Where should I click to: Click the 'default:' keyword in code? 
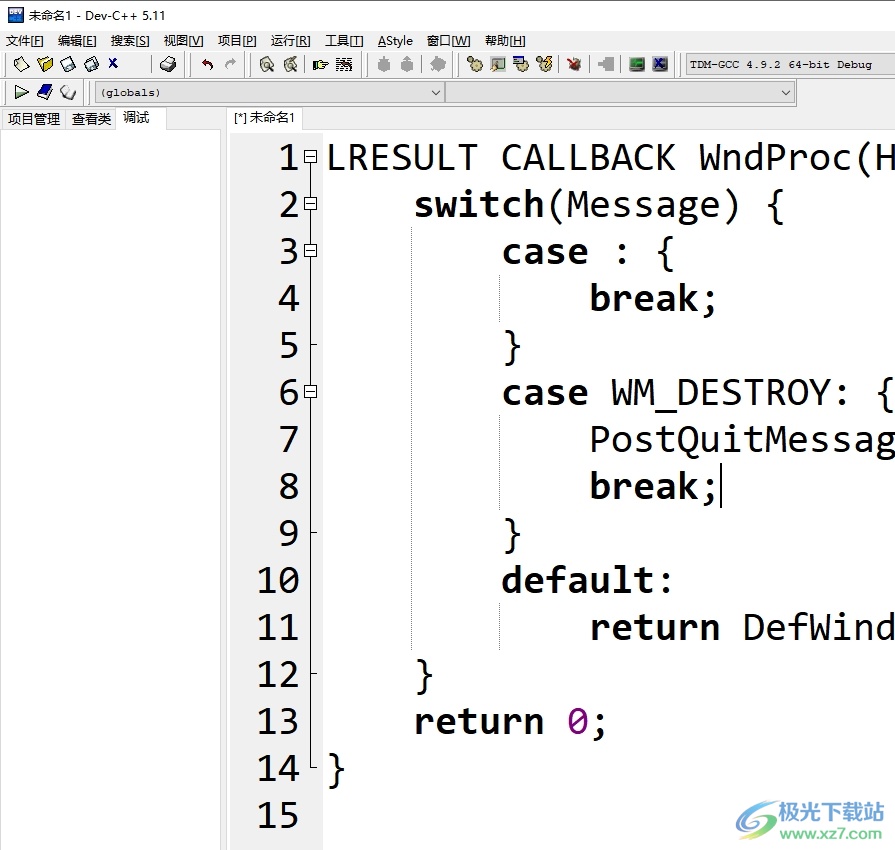[587, 580]
